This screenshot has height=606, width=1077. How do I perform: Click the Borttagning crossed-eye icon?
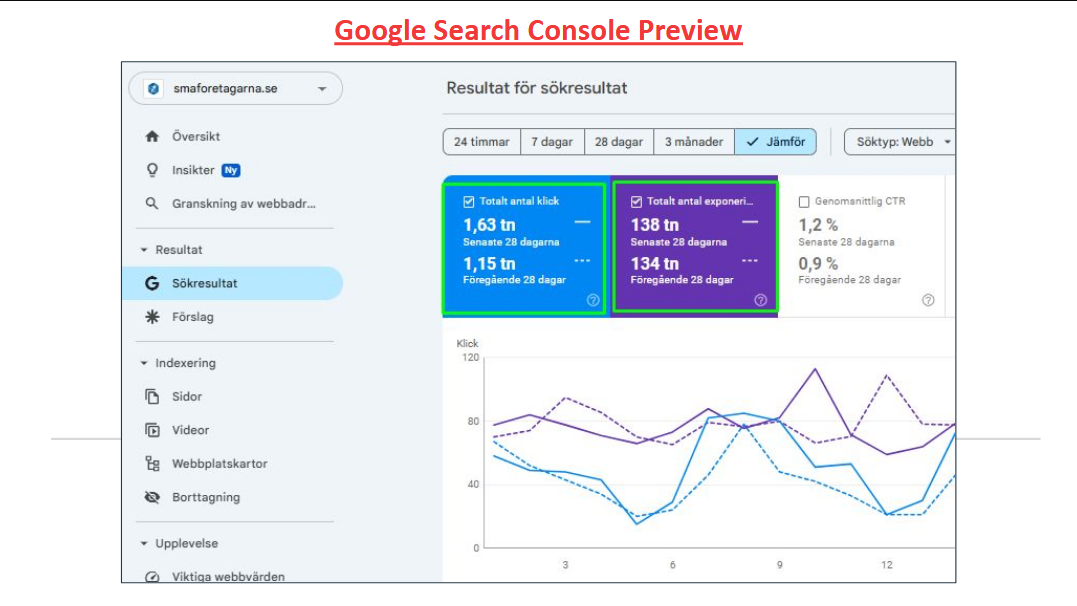coord(152,497)
